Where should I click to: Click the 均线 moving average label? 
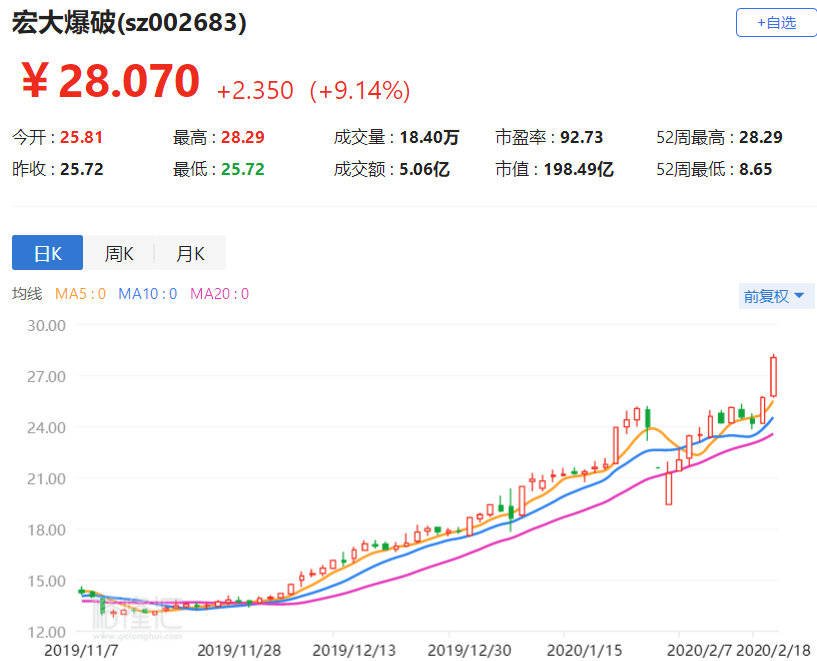(27, 294)
